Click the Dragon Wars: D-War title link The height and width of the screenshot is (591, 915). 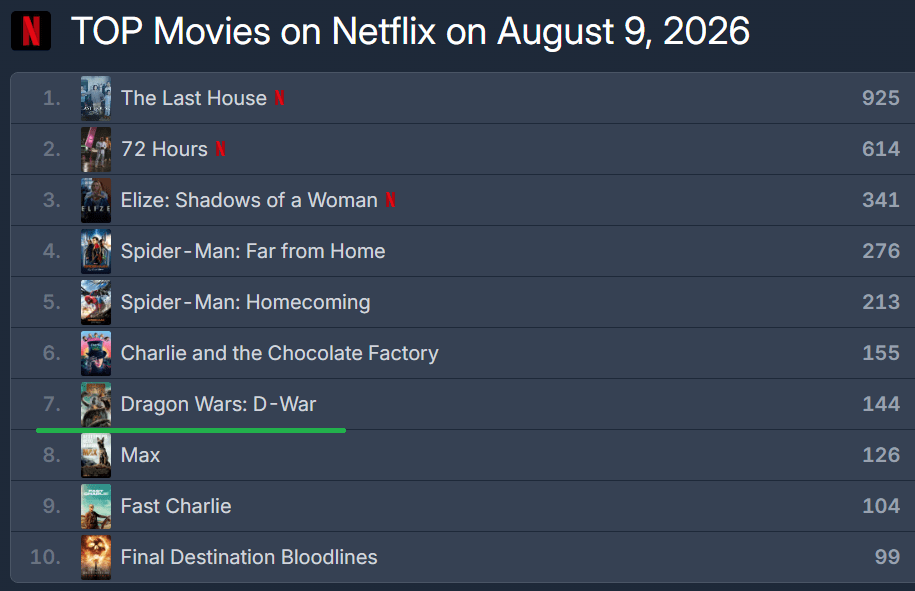click(218, 404)
